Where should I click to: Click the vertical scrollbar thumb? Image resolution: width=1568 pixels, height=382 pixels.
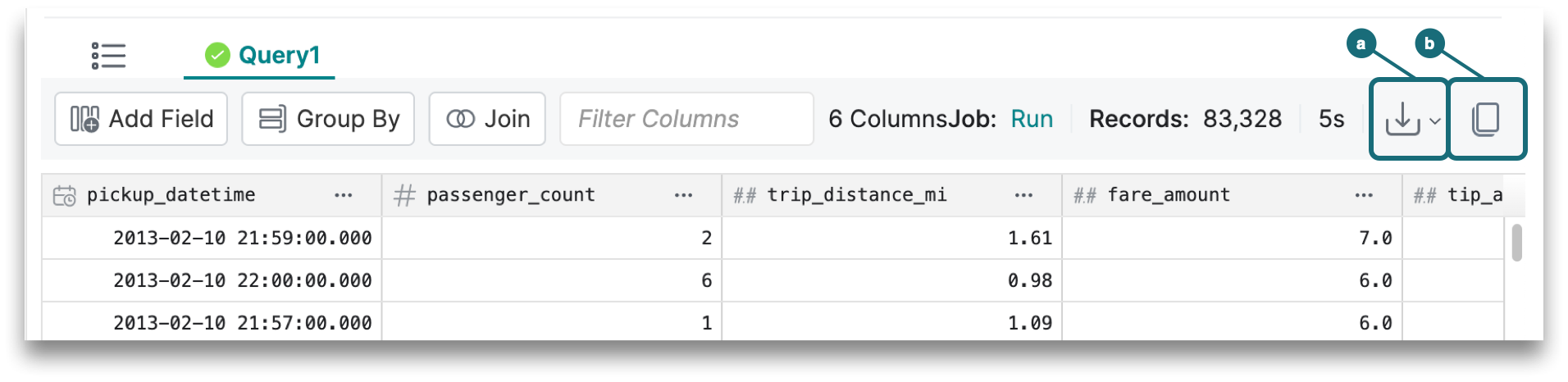[x=1517, y=243]
